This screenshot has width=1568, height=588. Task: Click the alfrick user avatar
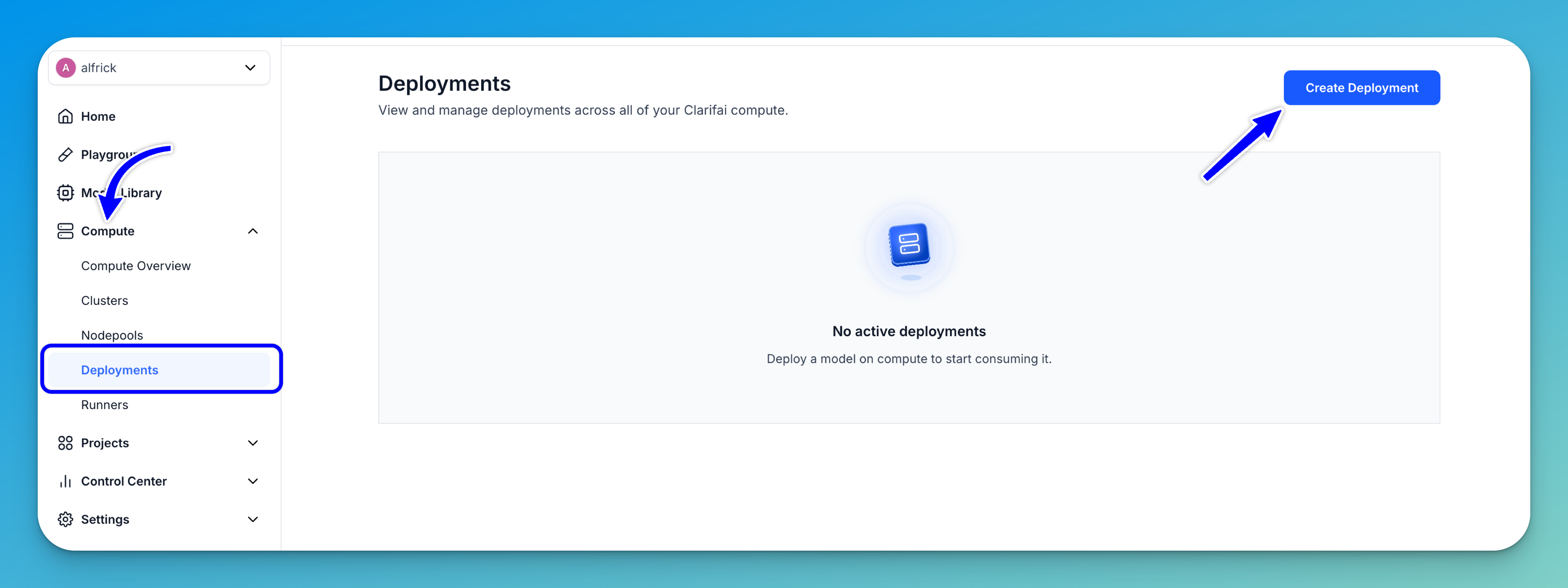pos(66,68)
